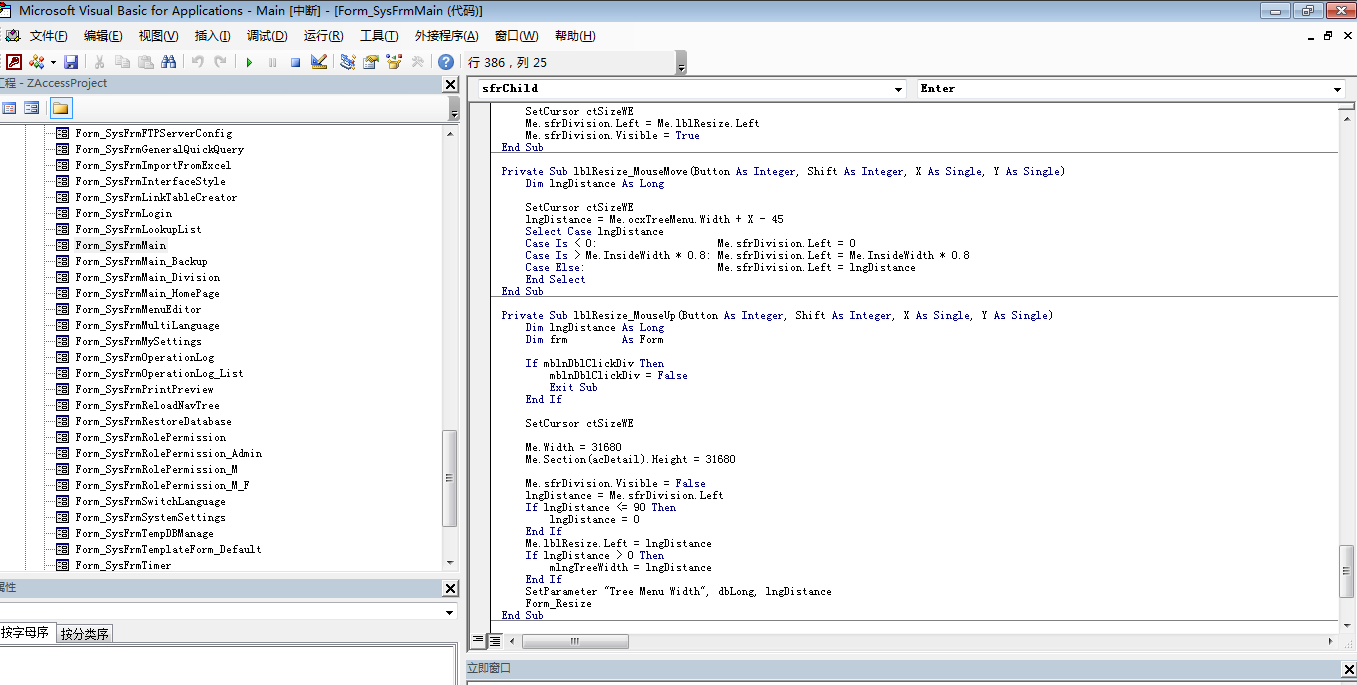Click the Cut scissors icon
This screenshot has height=685, width=1357.
[100, 62]
